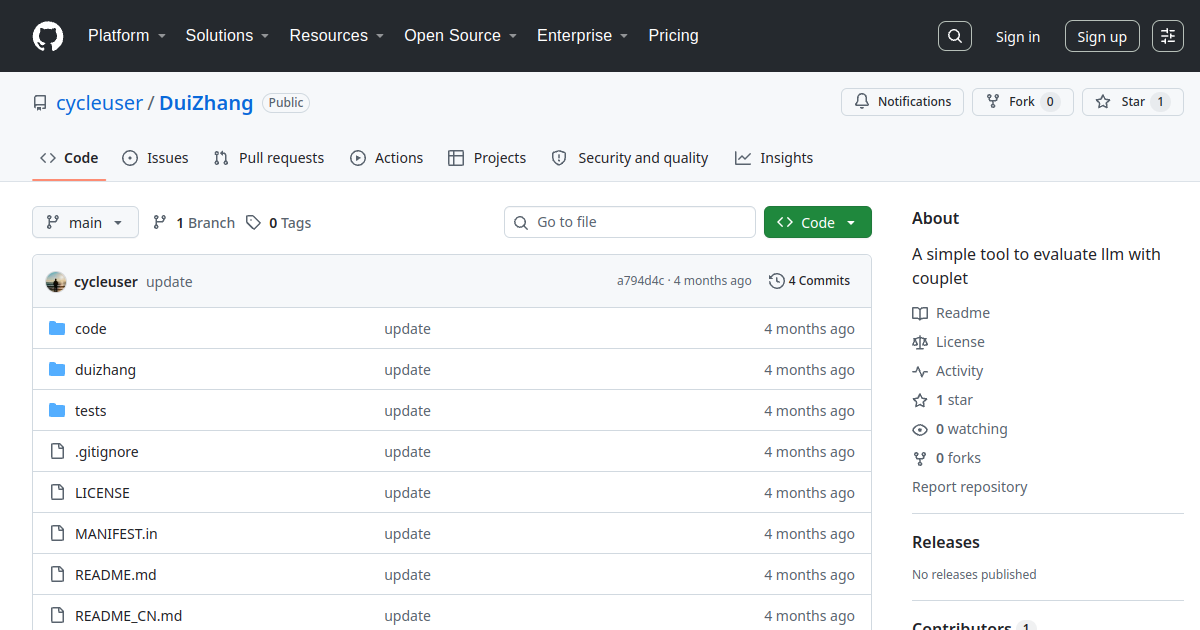Click the repository icon beside cycleuser
The image size is (1200, 630).
[40, 103]
